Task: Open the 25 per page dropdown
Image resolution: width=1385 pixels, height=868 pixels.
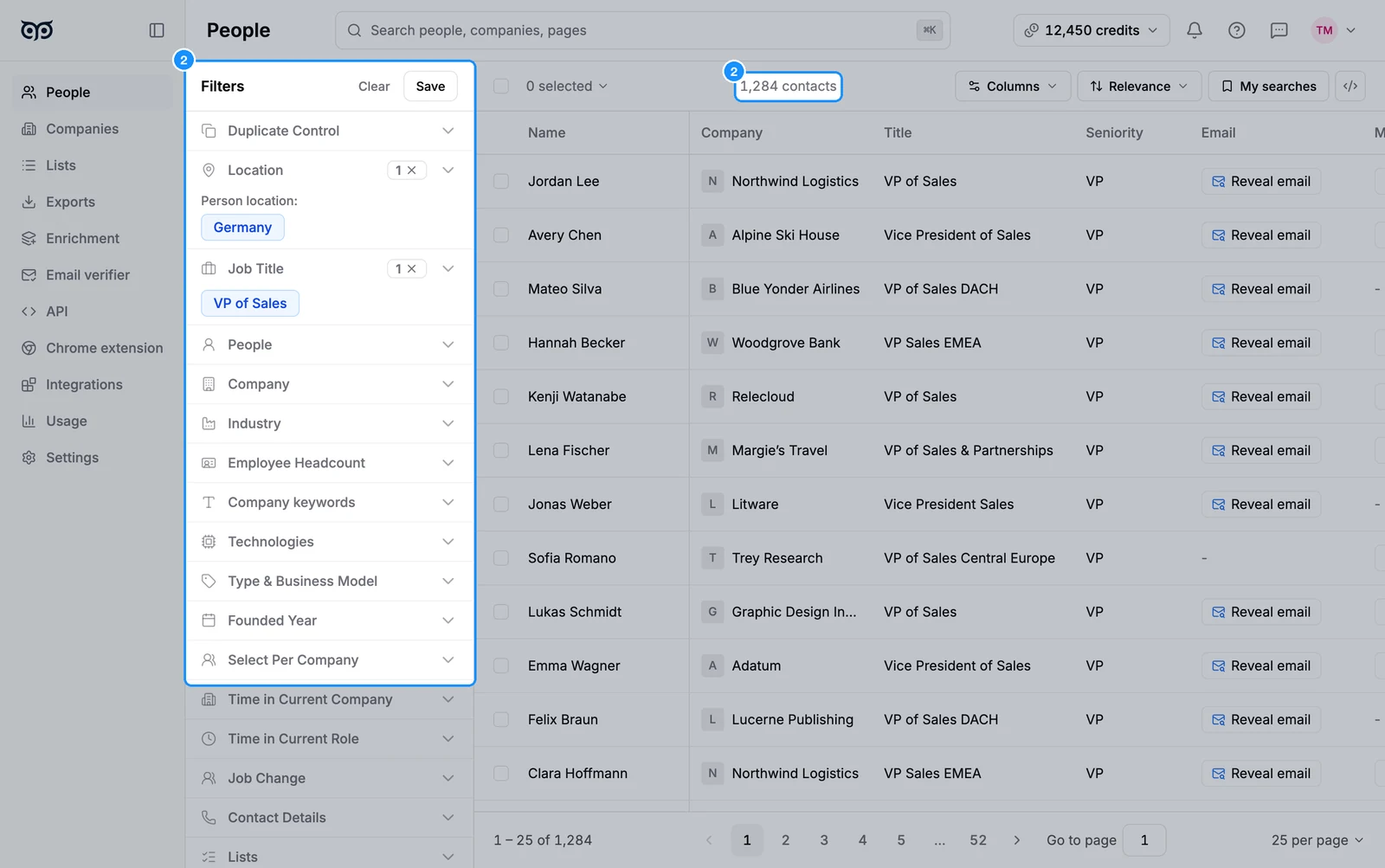Action: coord(1317,840)
